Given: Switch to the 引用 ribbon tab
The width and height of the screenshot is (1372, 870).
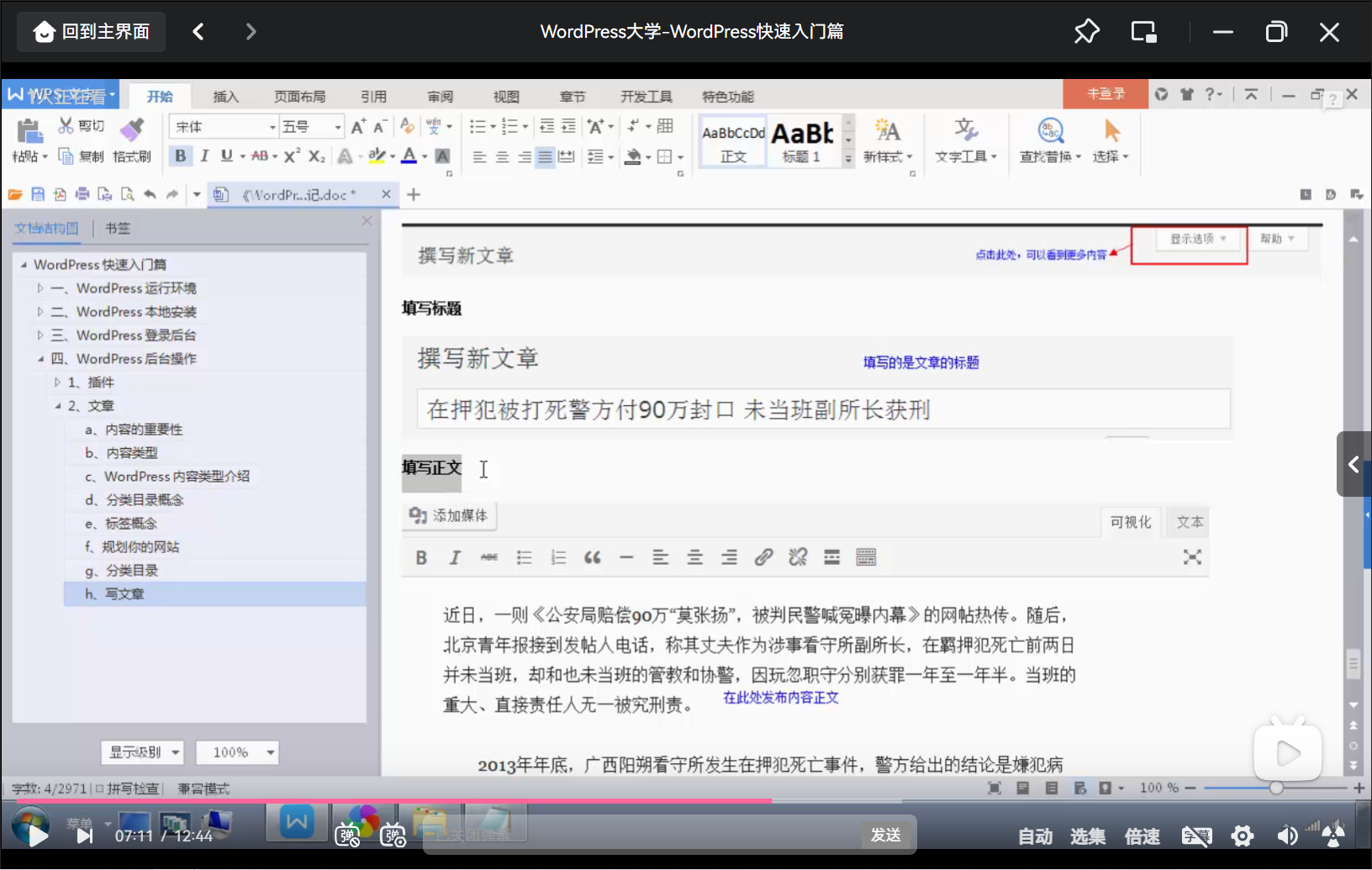Looking at the screenshot, I should [x=373, y=97].
